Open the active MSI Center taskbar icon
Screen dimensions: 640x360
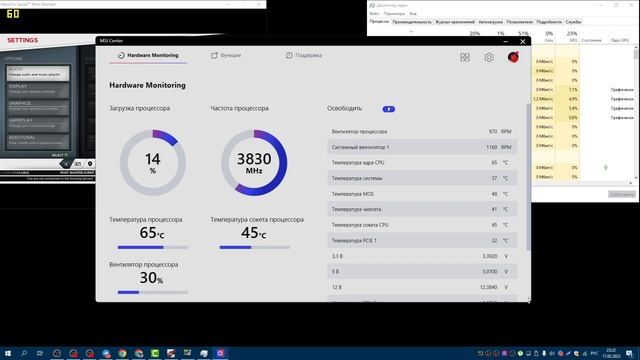pyautogui.click(x=220, y=353)
